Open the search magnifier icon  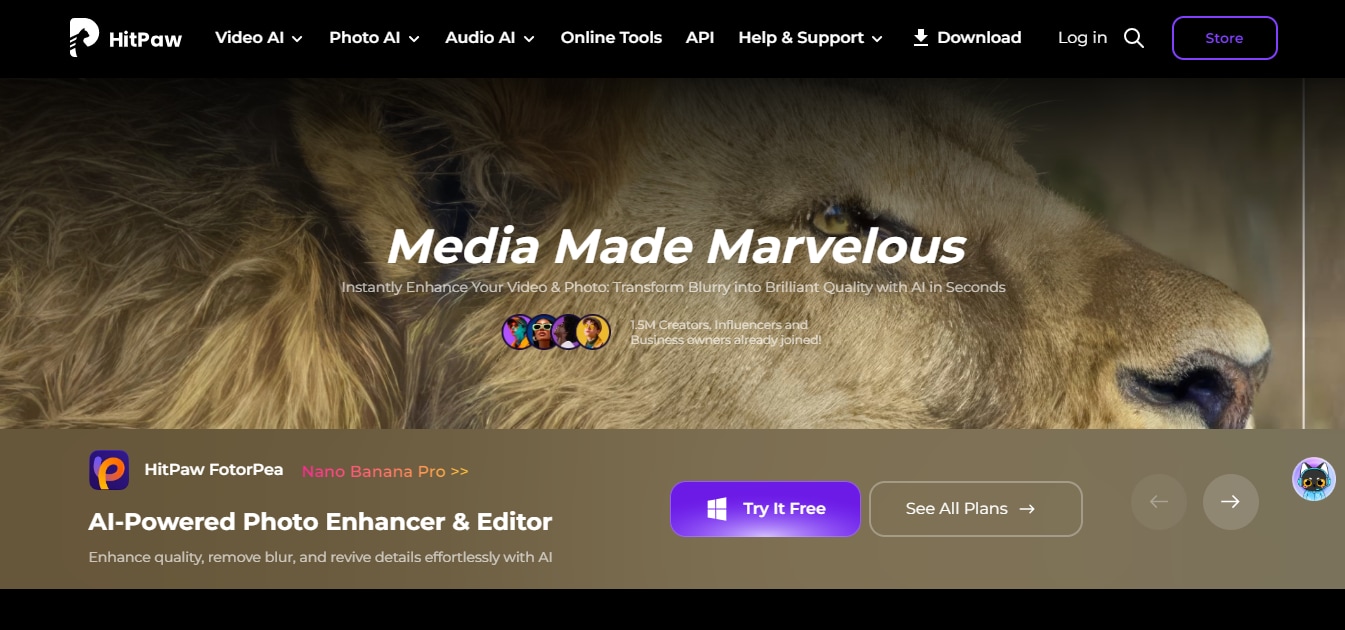[x=1134, y=38]
